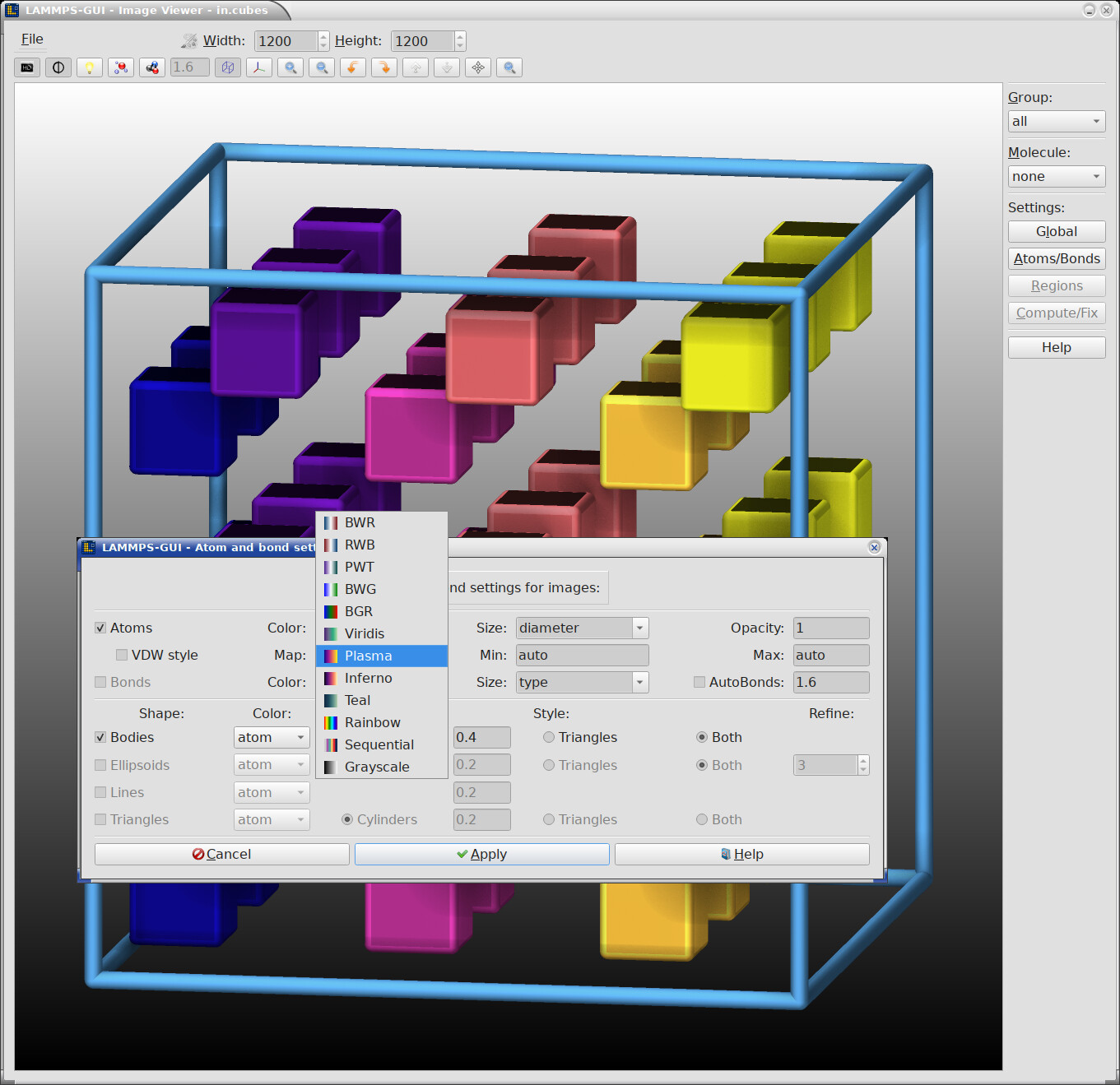The image size is (1120, 1085).
Task: Click the light bulb shiny rendering icon
Action: [x=90, y=67]
